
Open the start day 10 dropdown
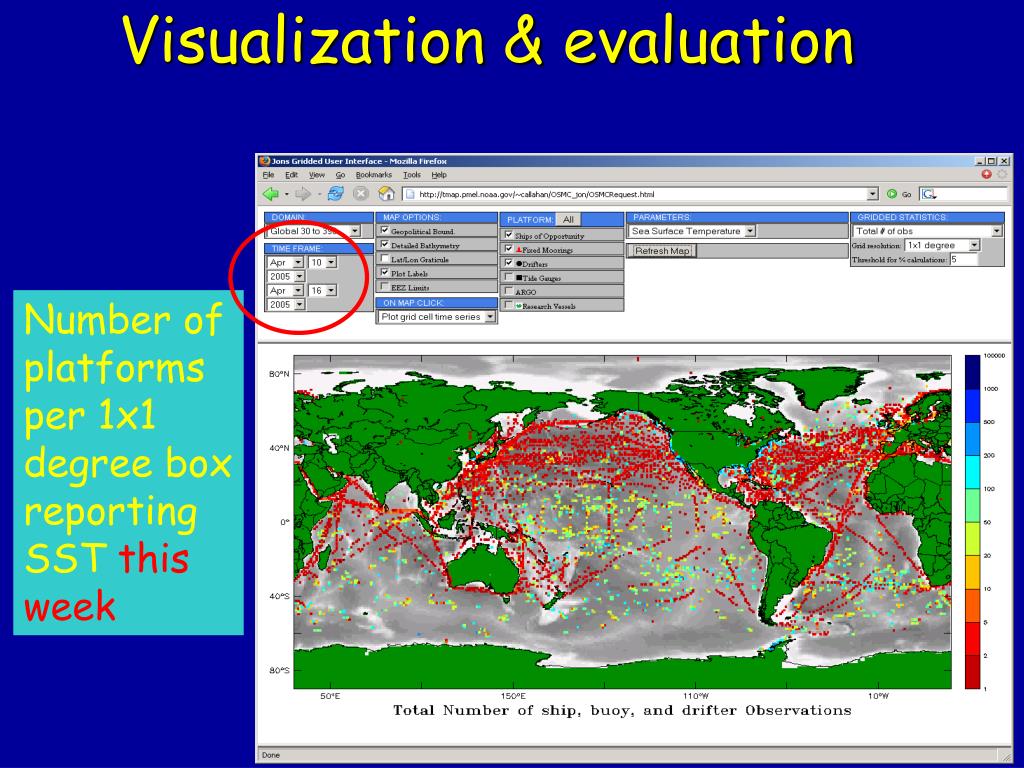click(x=322, y=262)
